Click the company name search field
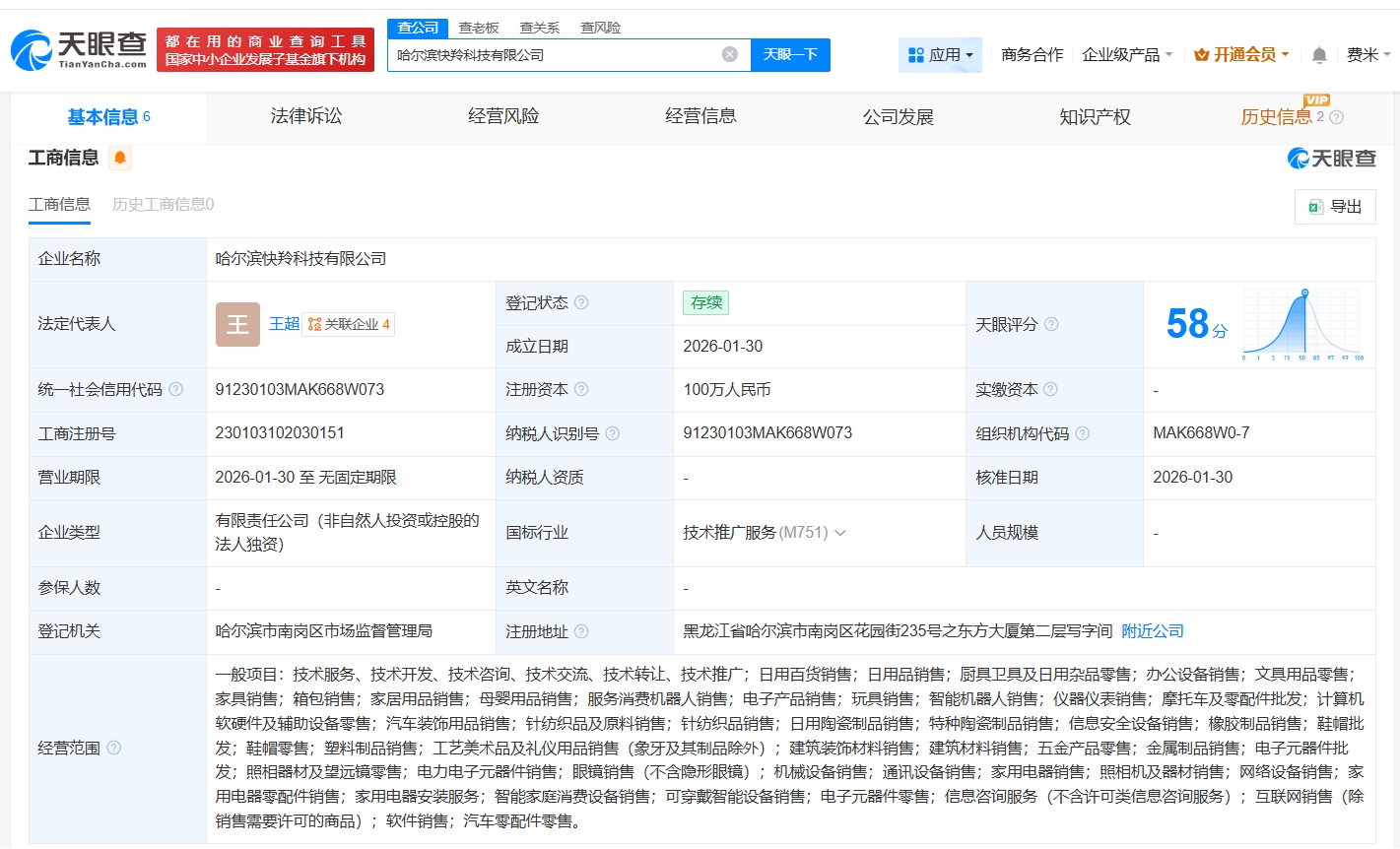 pyautogui.click(x=557, y=55)
